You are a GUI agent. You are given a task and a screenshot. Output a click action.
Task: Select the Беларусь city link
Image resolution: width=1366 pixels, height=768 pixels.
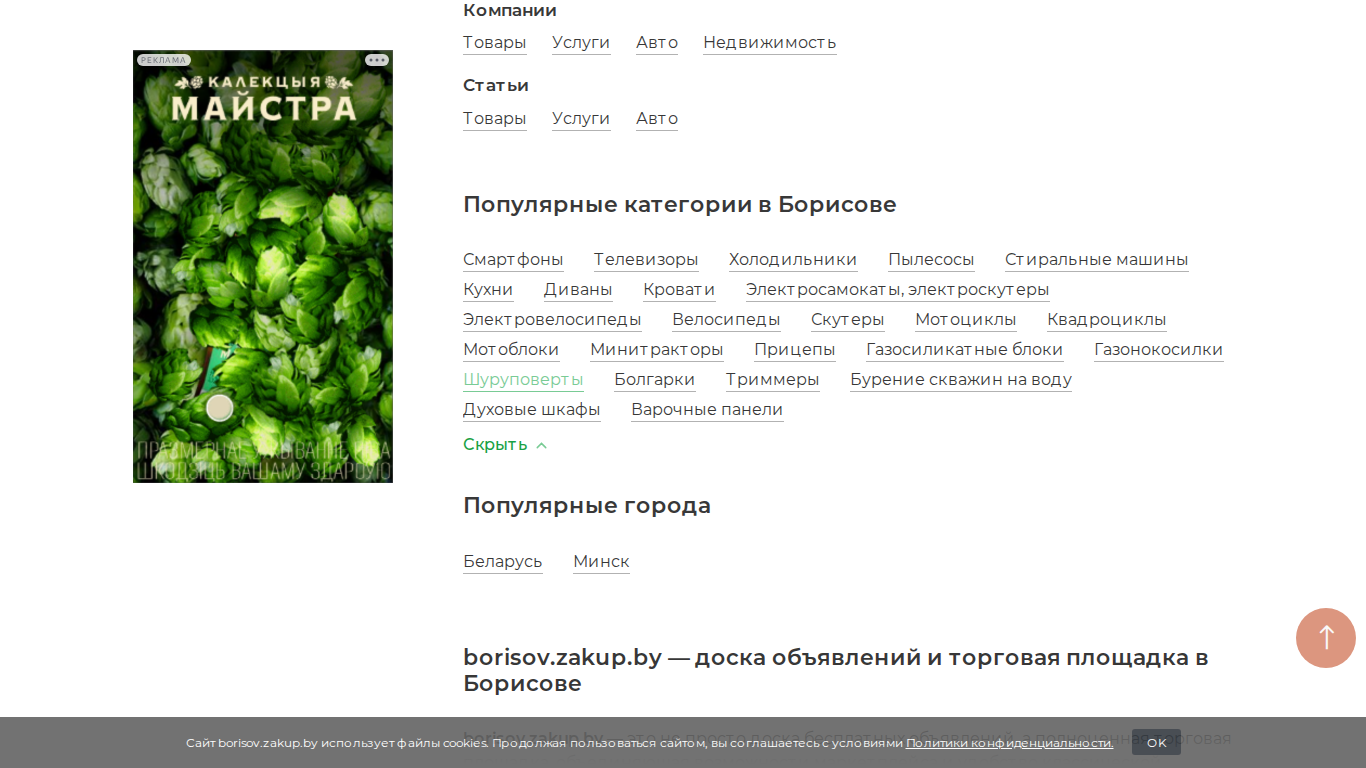[x=503, y=562]
